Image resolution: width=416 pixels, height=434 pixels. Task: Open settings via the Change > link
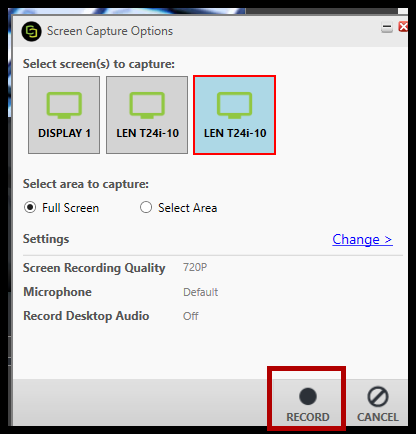tap(362, 239)
